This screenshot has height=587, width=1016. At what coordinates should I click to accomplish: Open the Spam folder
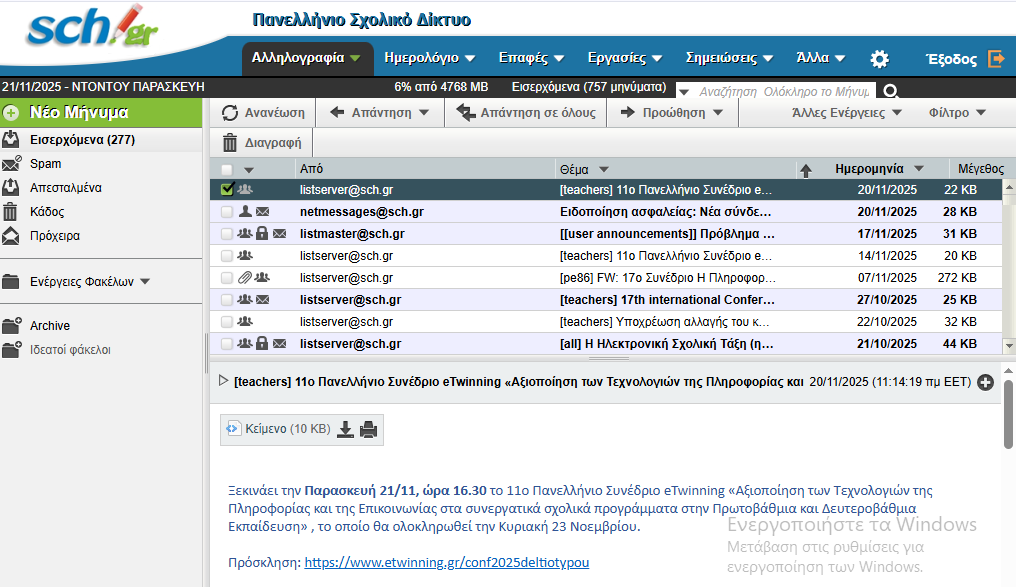(x=45, y=164)
